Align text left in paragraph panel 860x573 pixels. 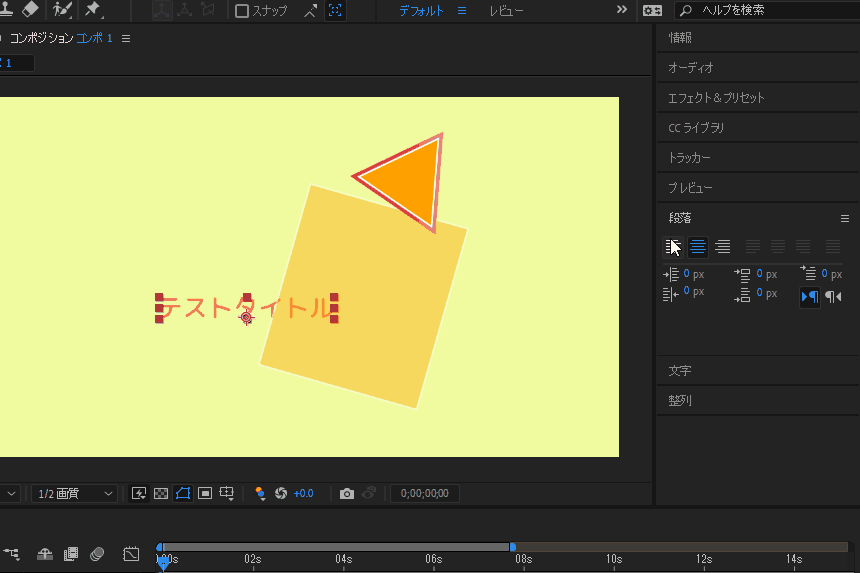(x=673, y=247)
